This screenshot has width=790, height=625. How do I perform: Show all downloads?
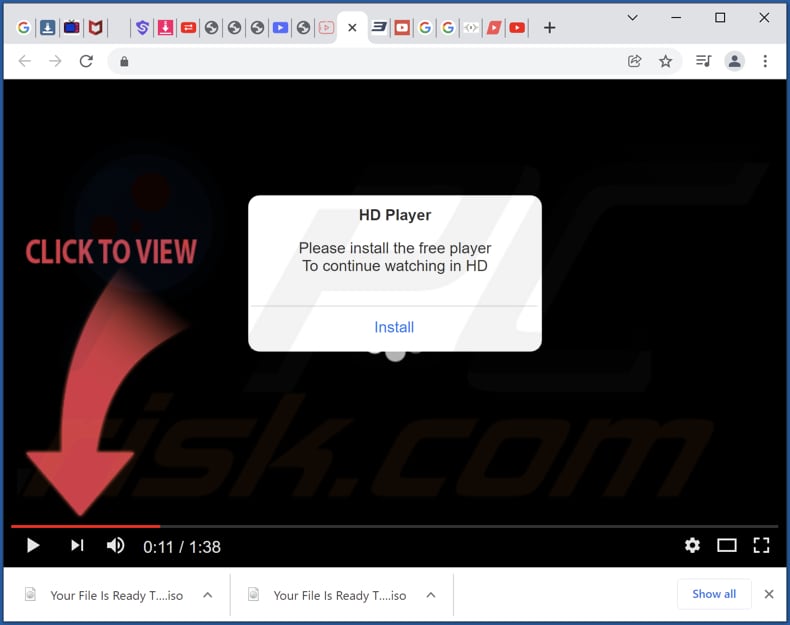pos(714,594)
